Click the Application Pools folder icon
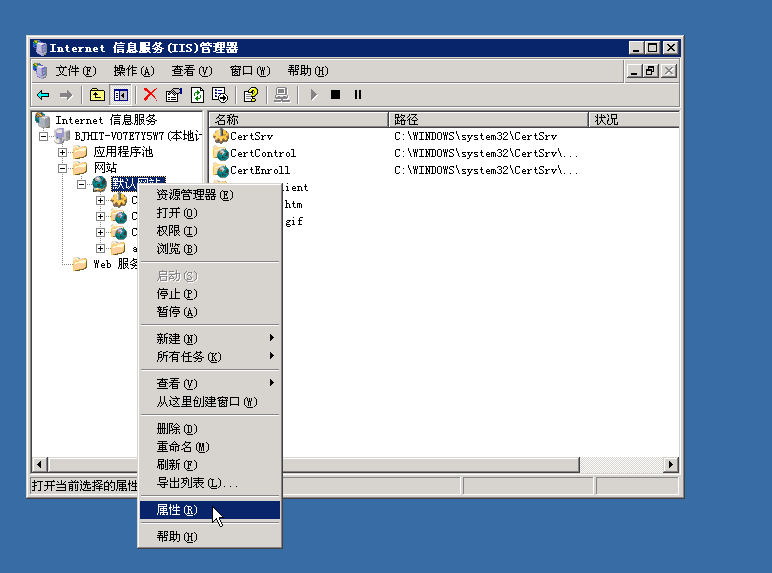 pos(80,152)
